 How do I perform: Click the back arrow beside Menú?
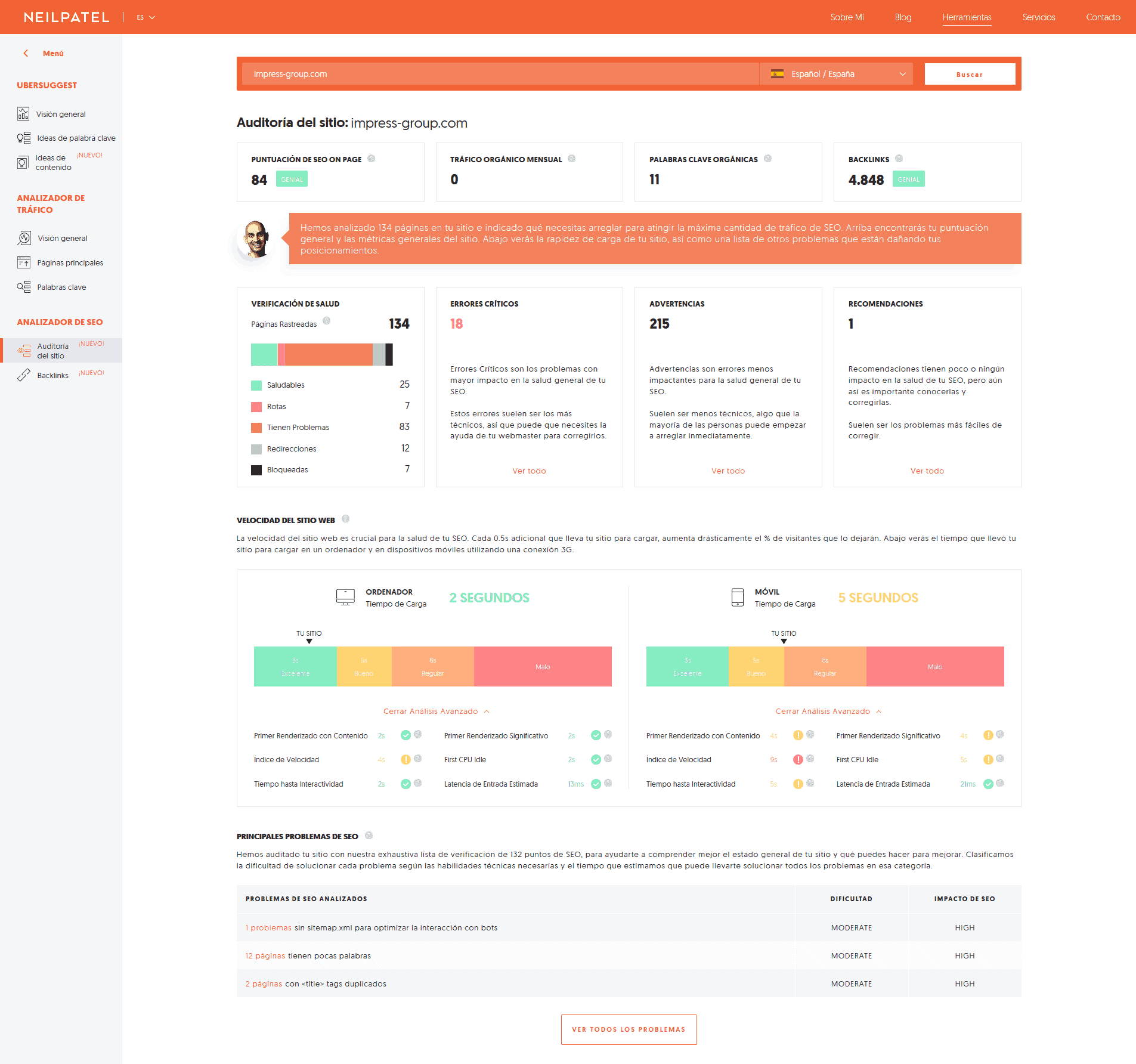point(26,53)
